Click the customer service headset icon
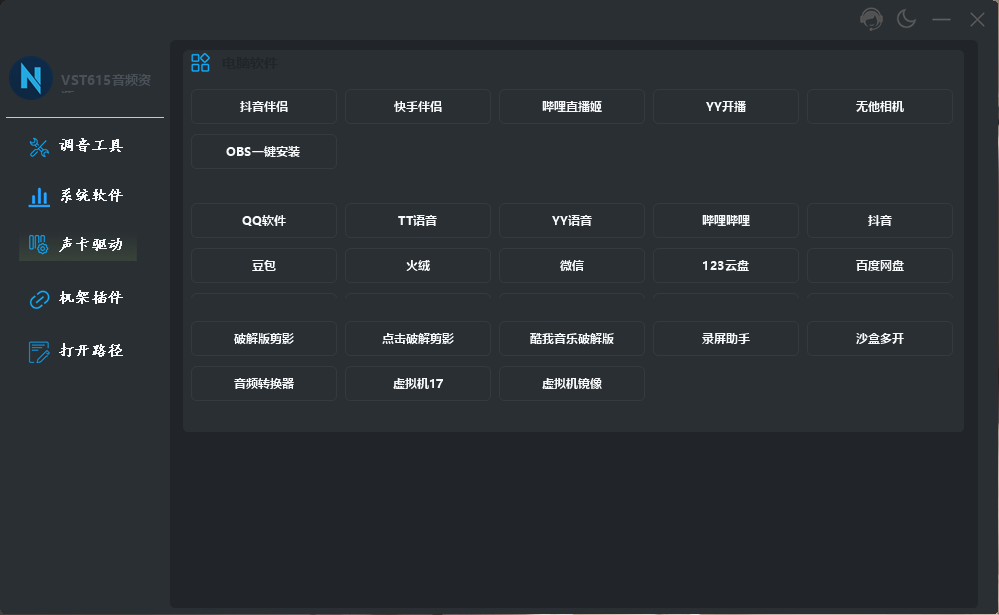Viewport: 999px width, 615px height. tap(871, 19)
